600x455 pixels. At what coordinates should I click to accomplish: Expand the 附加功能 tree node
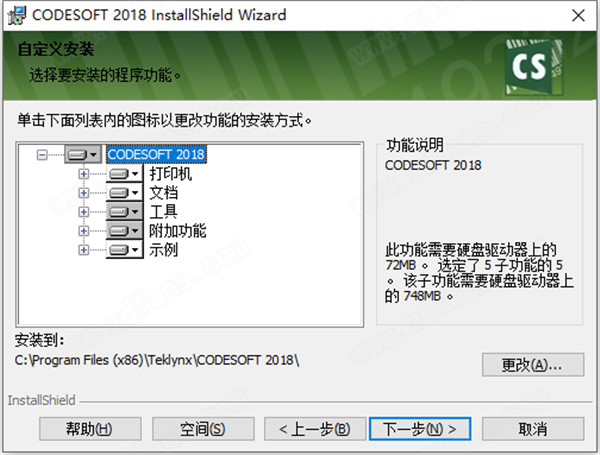pos(83,231)
